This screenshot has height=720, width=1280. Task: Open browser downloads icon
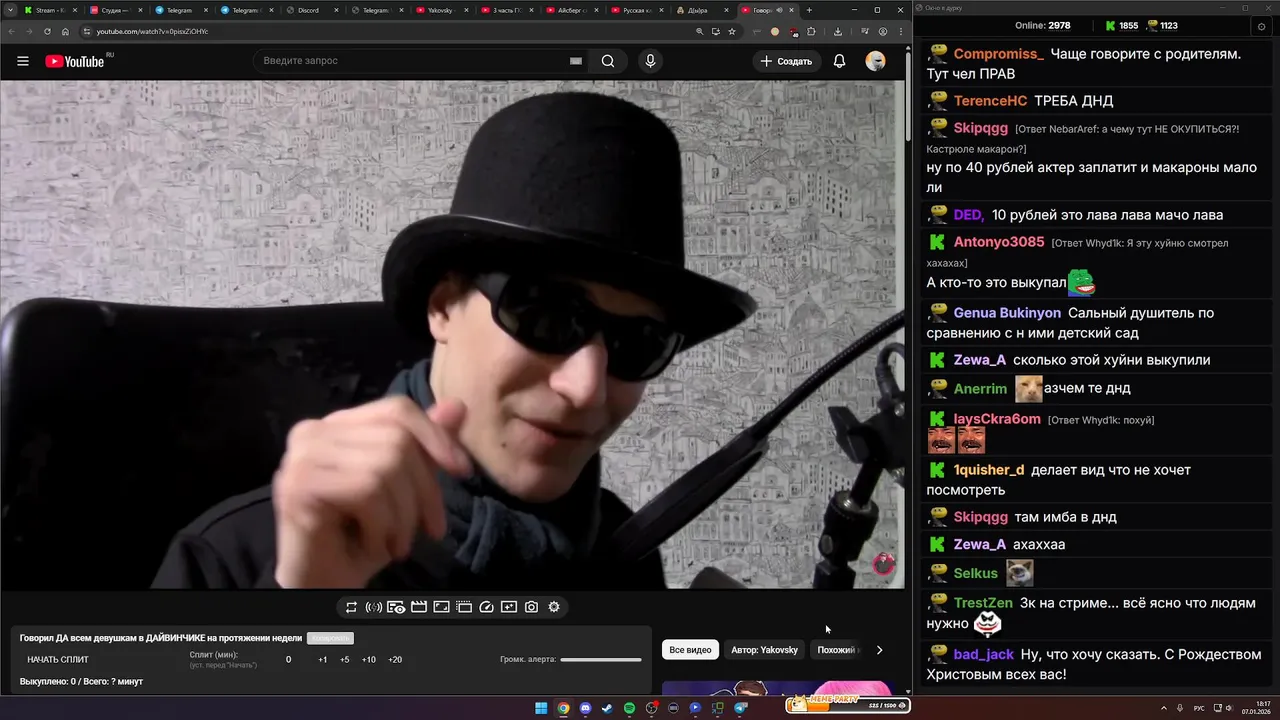tap(838, 31)
